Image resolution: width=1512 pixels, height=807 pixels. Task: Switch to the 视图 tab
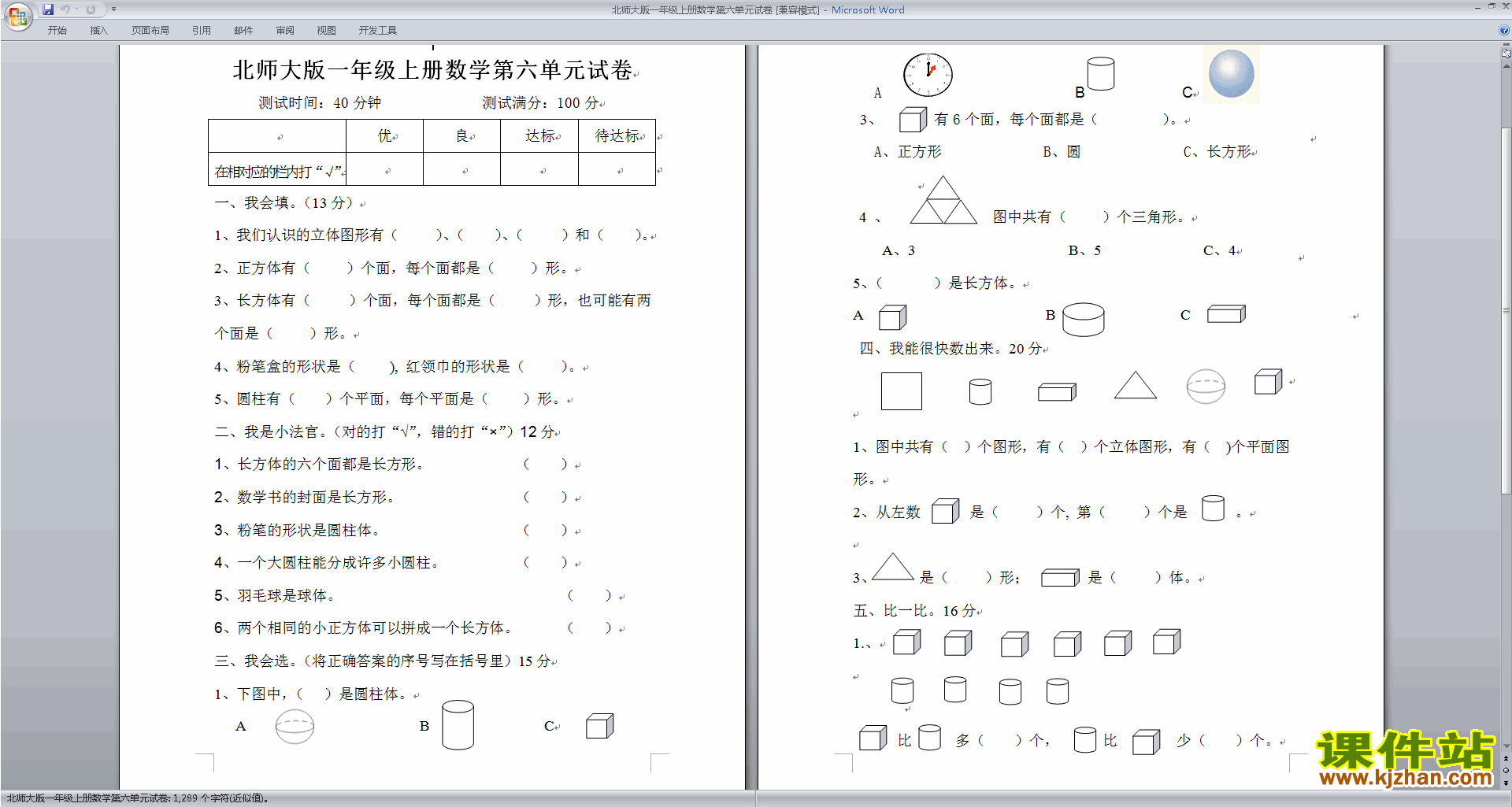coord(326,31)
